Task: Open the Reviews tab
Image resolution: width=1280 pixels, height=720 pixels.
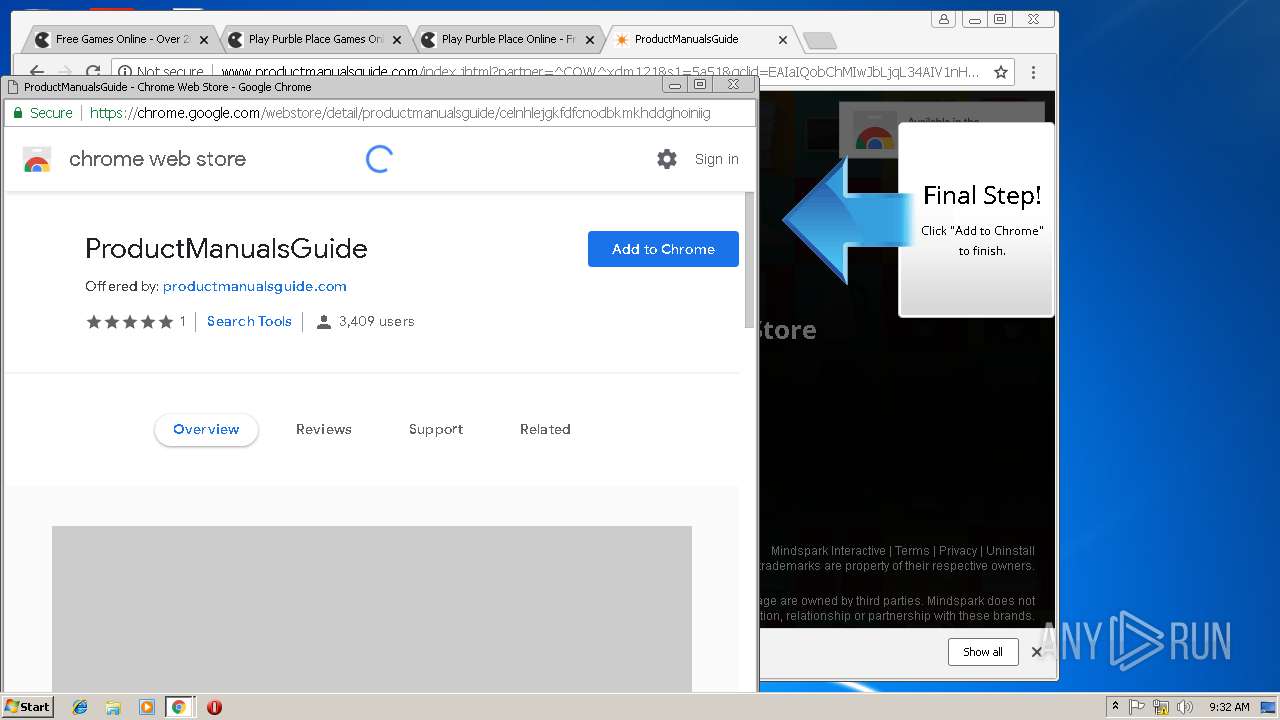Action: pyautogui.click(x=324, y=430)
